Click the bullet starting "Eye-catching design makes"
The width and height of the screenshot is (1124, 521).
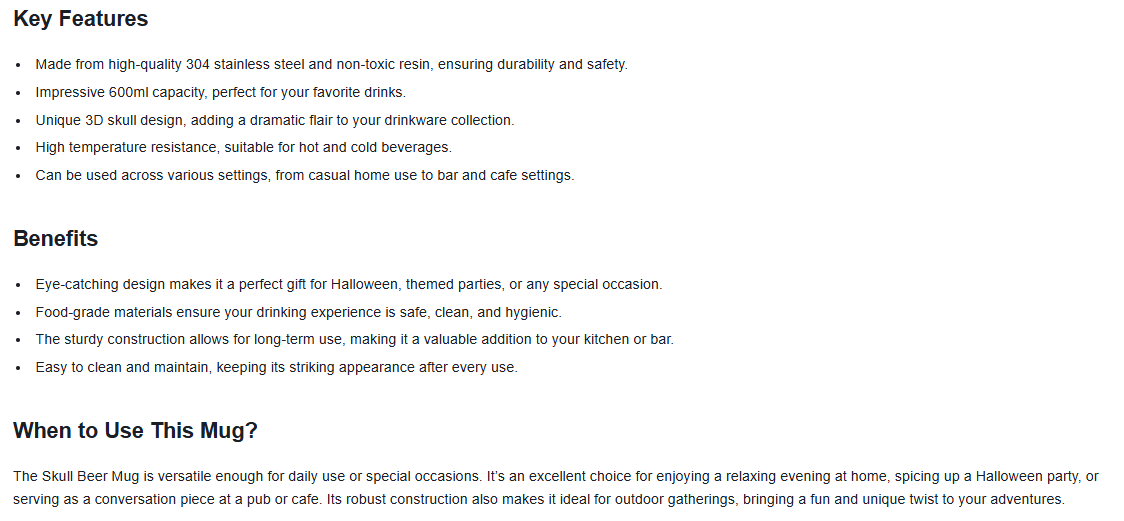click(348, 284)
